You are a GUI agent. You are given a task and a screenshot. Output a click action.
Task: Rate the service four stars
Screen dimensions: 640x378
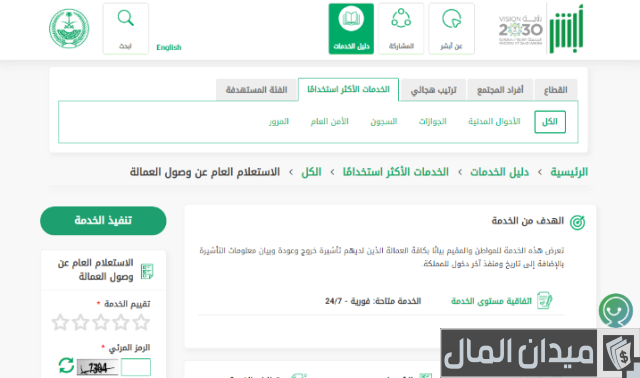click(80, 322)
